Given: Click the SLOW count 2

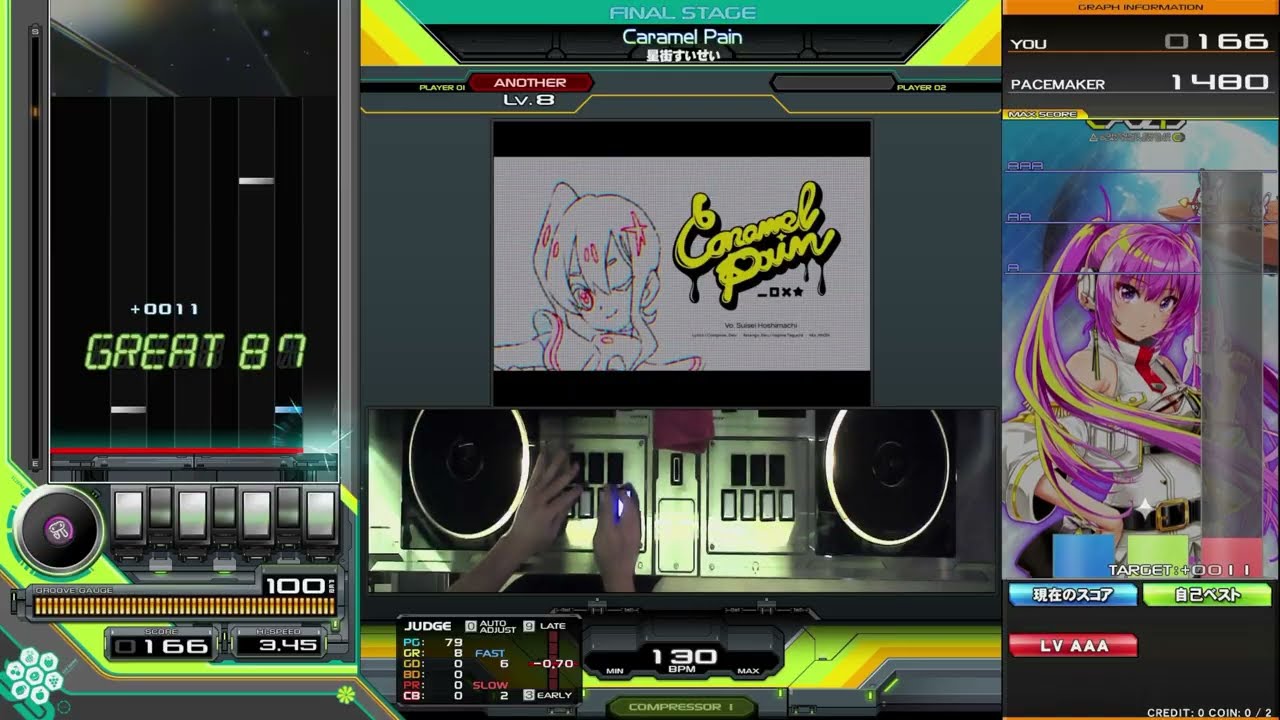Looking at the screenshot, I should 505,695.
